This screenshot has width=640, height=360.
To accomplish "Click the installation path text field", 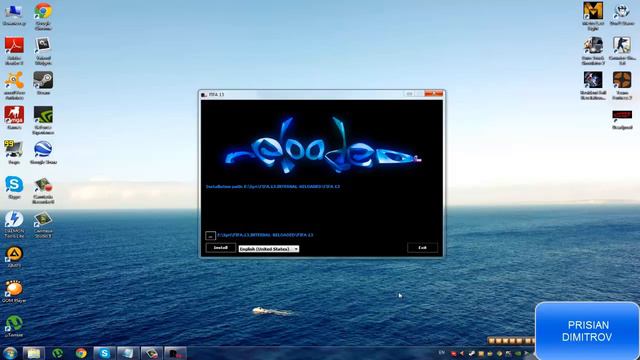I will click(x=265, y=235).
